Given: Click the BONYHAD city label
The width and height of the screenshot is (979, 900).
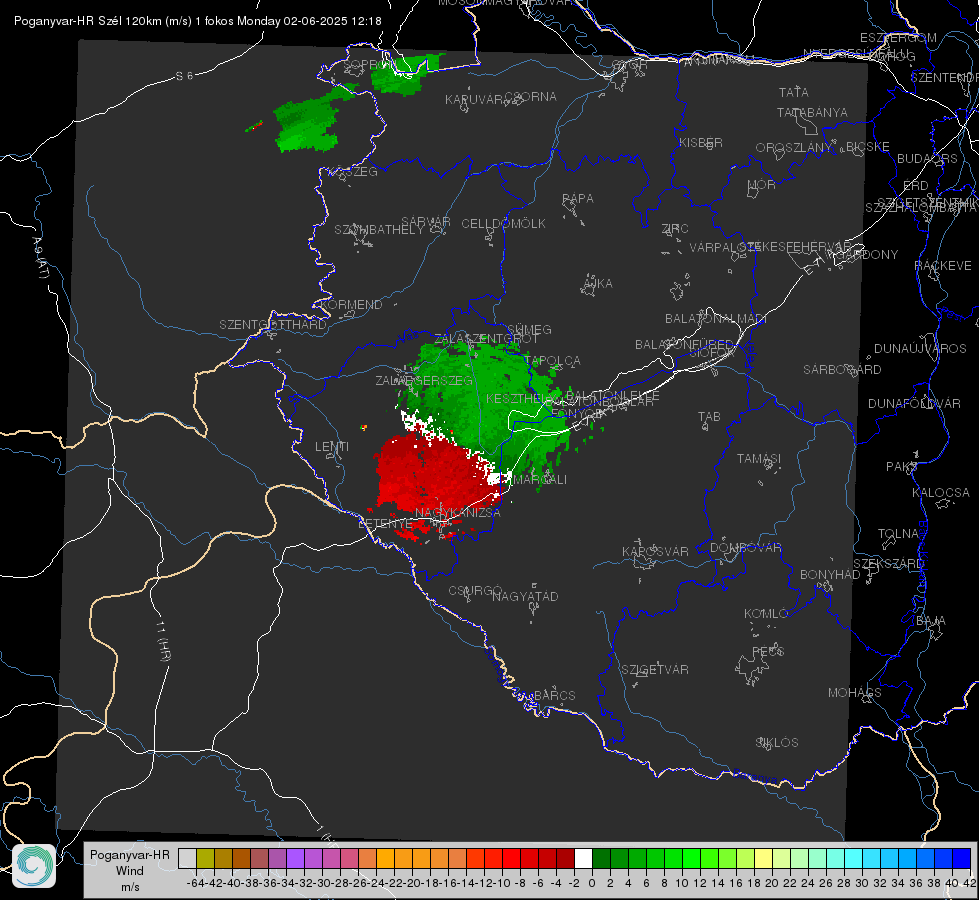Looking at the screenshot, I should (830, 575).
